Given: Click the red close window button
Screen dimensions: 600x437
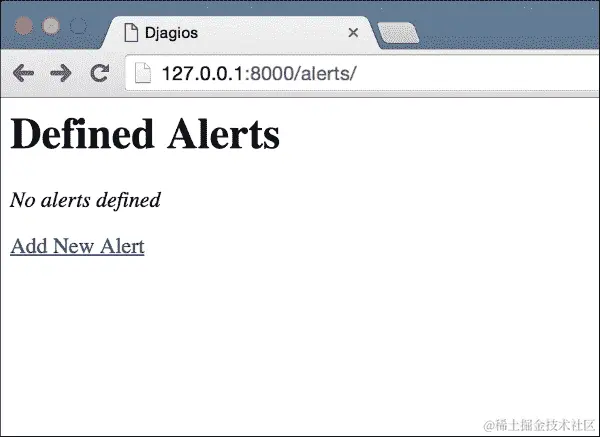Looking at the screenshot, I should pos(24,26).
